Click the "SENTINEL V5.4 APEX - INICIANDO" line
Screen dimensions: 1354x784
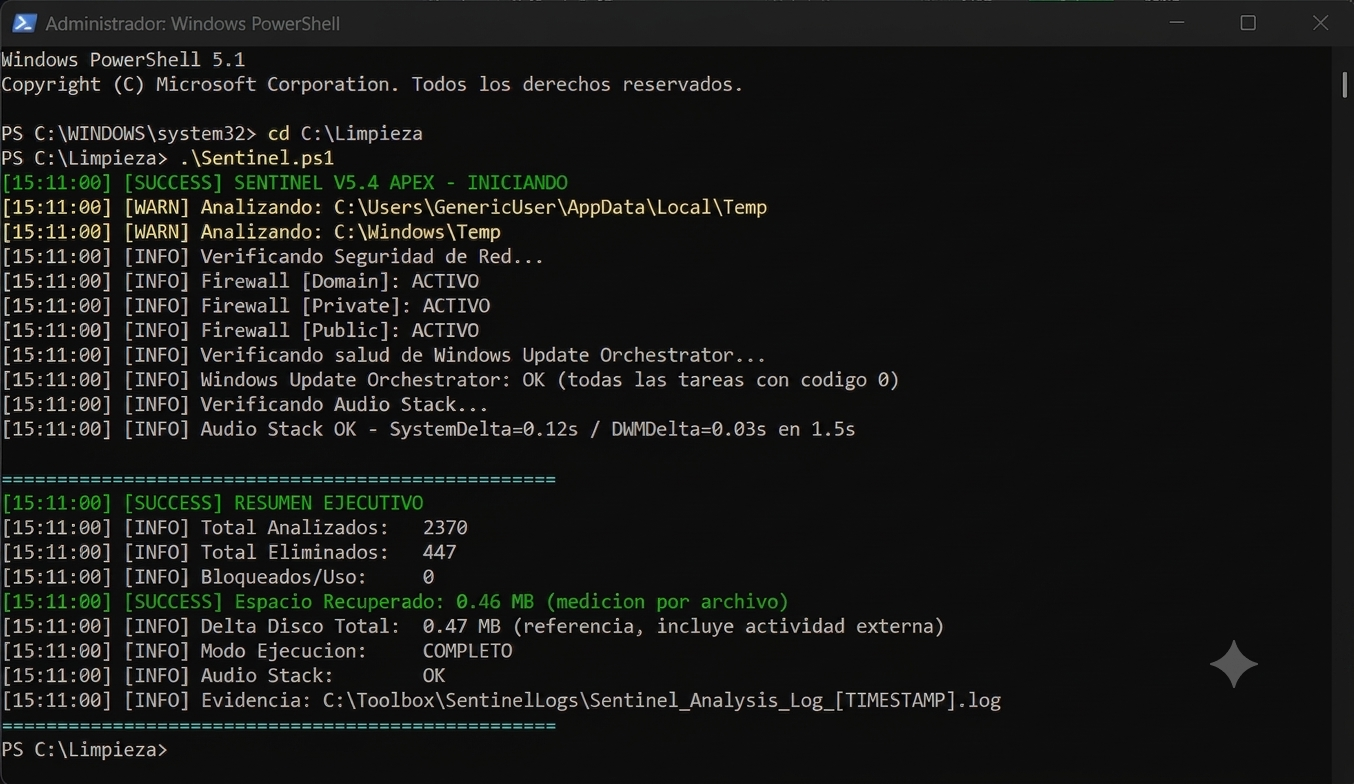pos(284,183)
